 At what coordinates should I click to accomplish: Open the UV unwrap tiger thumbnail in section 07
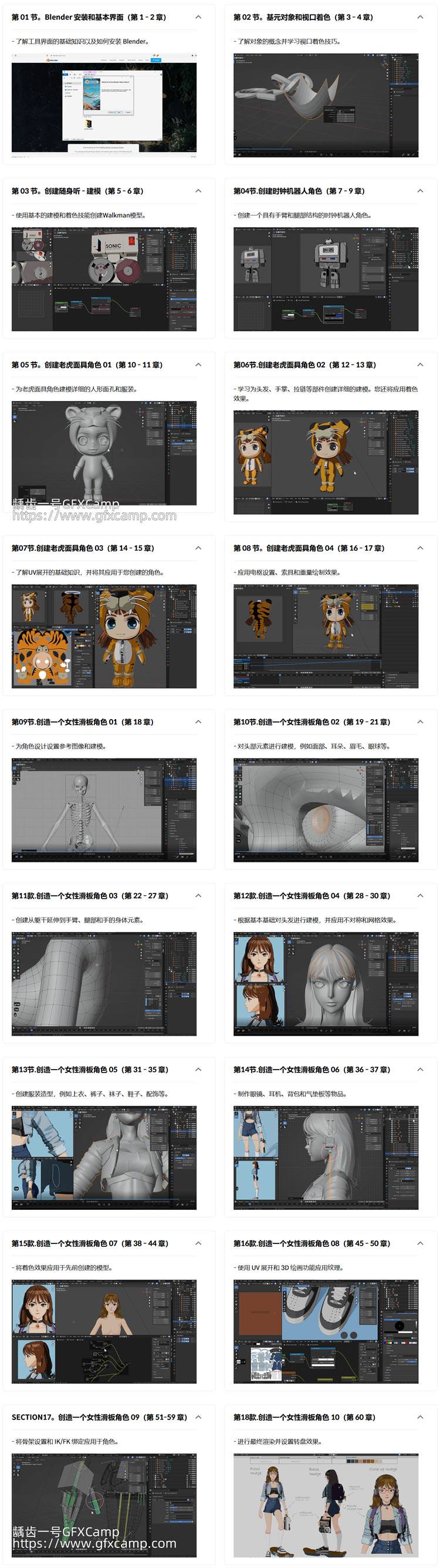click(104, 637)
